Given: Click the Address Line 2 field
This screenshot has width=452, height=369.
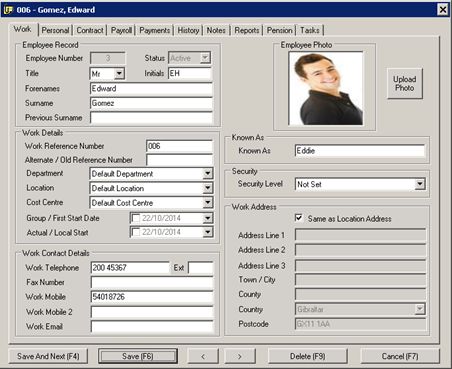Looking at the screenshot, I should tap(360, 250).
